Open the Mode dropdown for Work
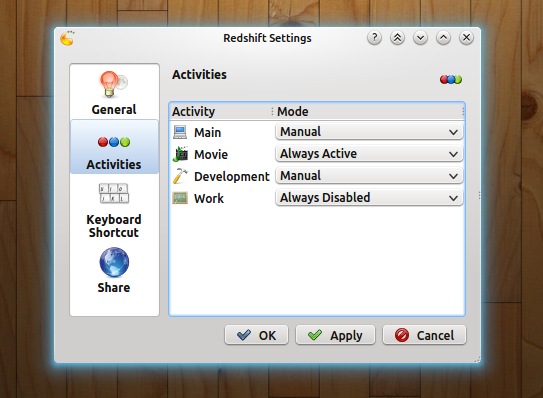 pos(369,198)
